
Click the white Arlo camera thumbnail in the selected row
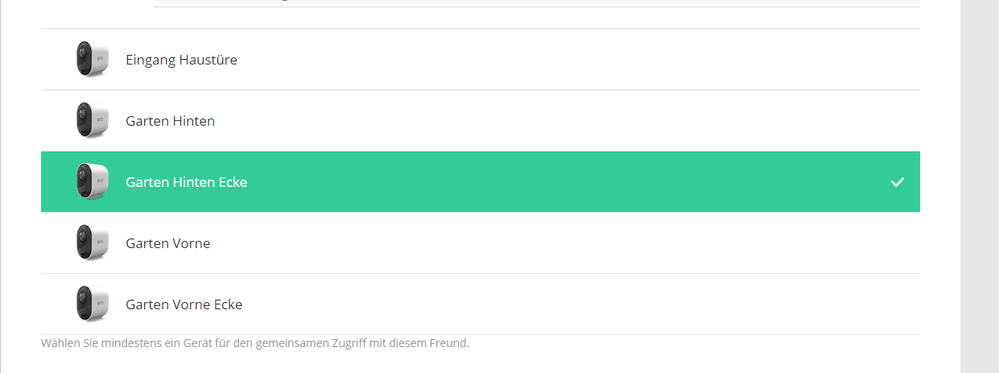pyautogui.click(x=92, y=182)
